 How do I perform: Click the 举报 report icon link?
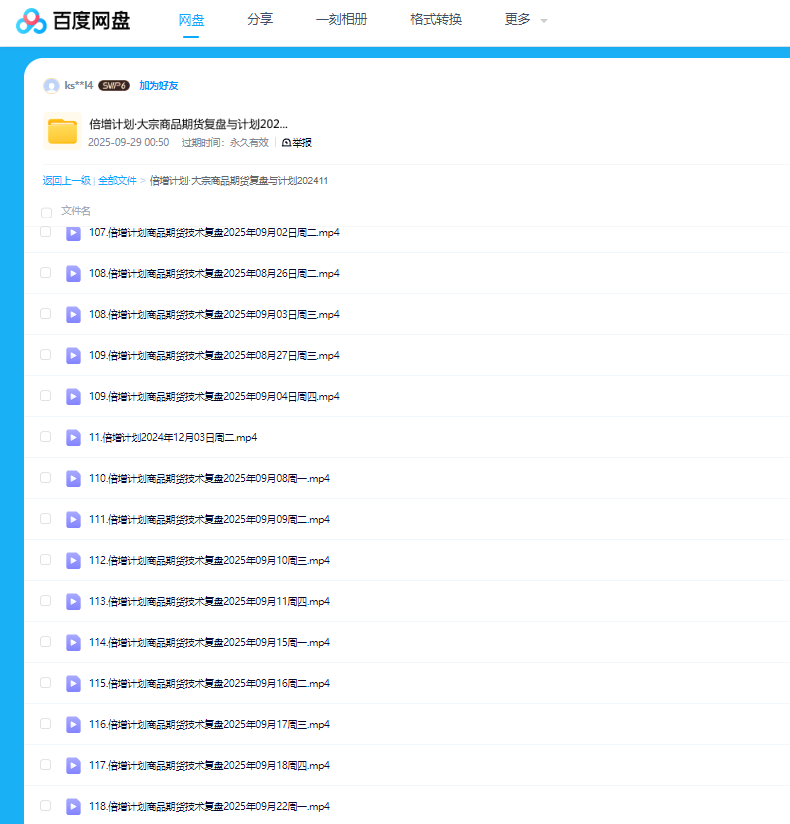tap(297, 143)
